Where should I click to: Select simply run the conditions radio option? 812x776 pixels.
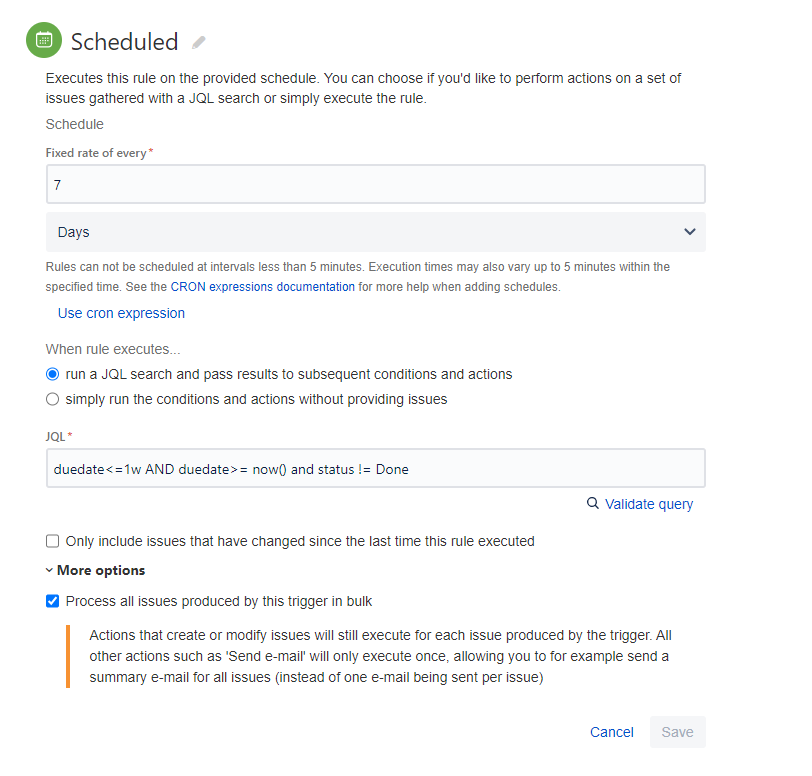point(52,399)
